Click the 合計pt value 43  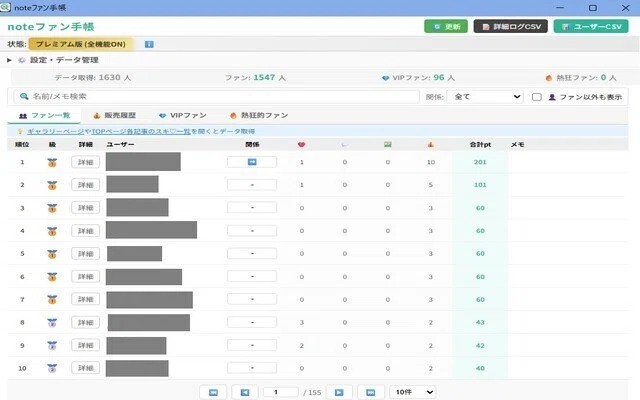click(x=480, y=322)
